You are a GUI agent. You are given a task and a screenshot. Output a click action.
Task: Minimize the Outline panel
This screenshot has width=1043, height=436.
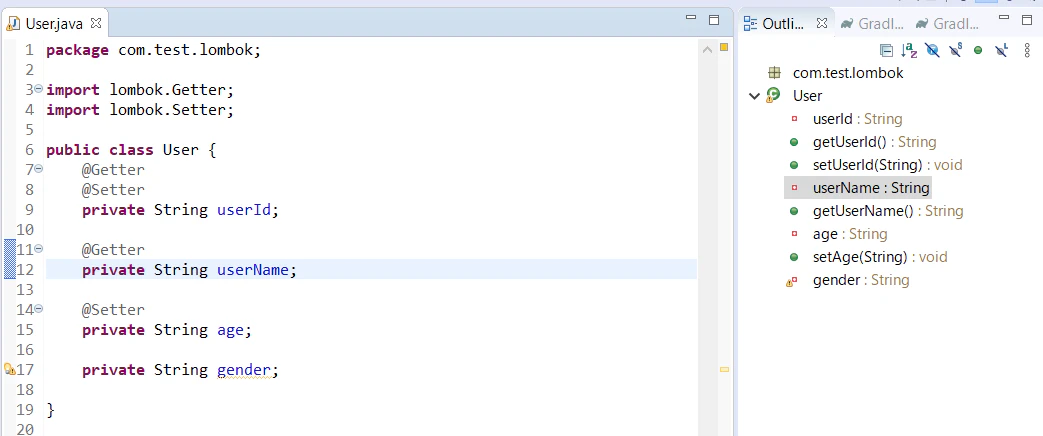click(1004, 17)
